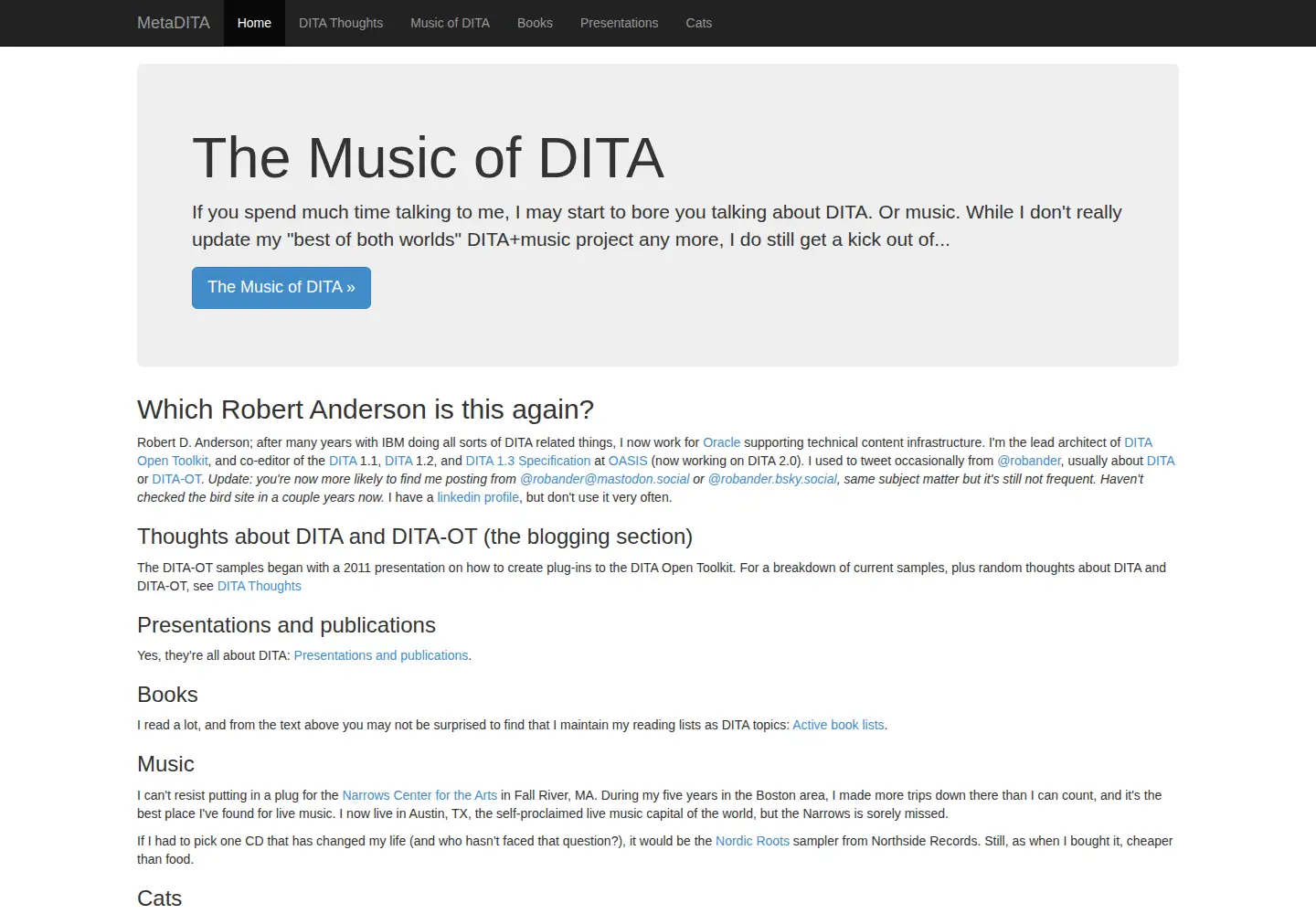Click the blue The Music of DITA » button
Viewport: 1316px width, 914px height.
click(x=281, y=288)
